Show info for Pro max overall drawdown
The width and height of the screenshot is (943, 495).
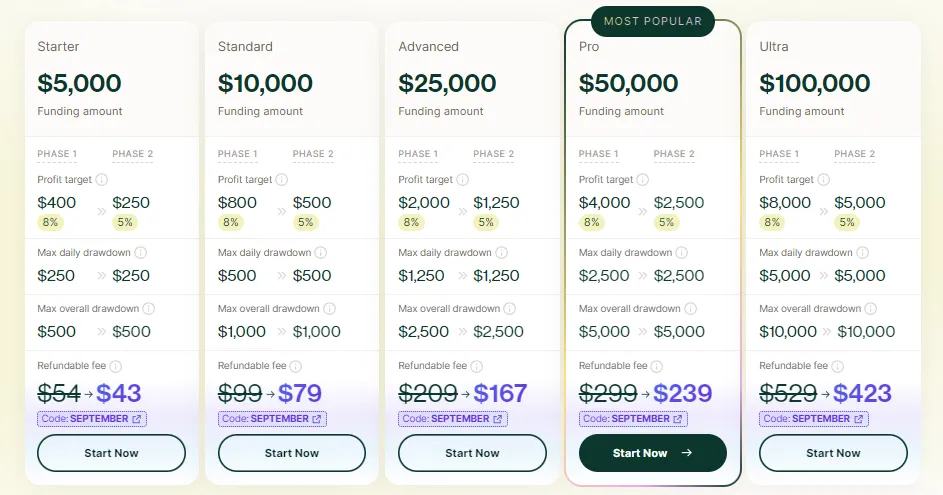click(691, 309)
